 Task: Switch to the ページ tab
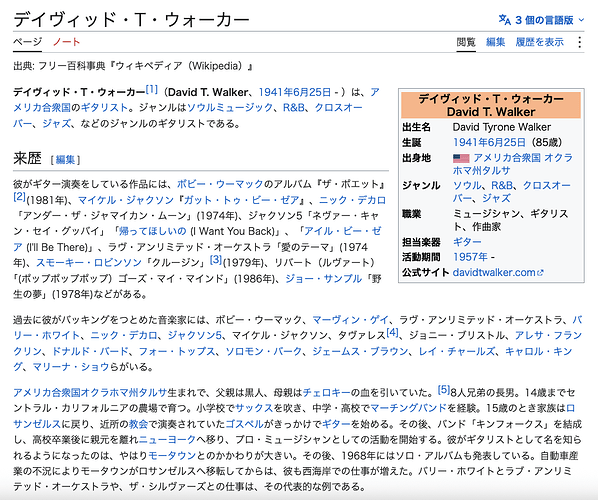pos(27,42)
